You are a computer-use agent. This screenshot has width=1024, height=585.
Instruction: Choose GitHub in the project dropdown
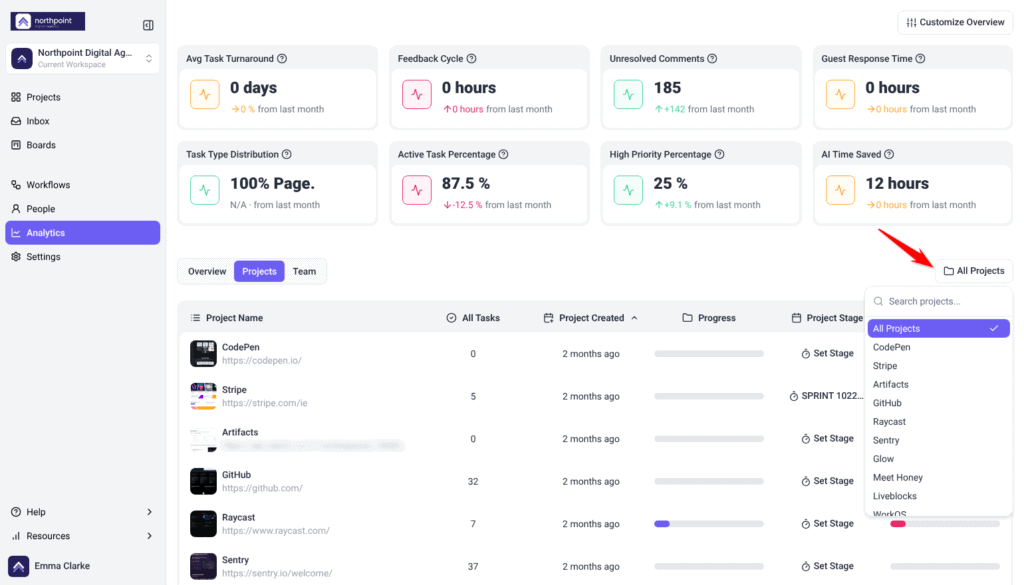[938, 403]
